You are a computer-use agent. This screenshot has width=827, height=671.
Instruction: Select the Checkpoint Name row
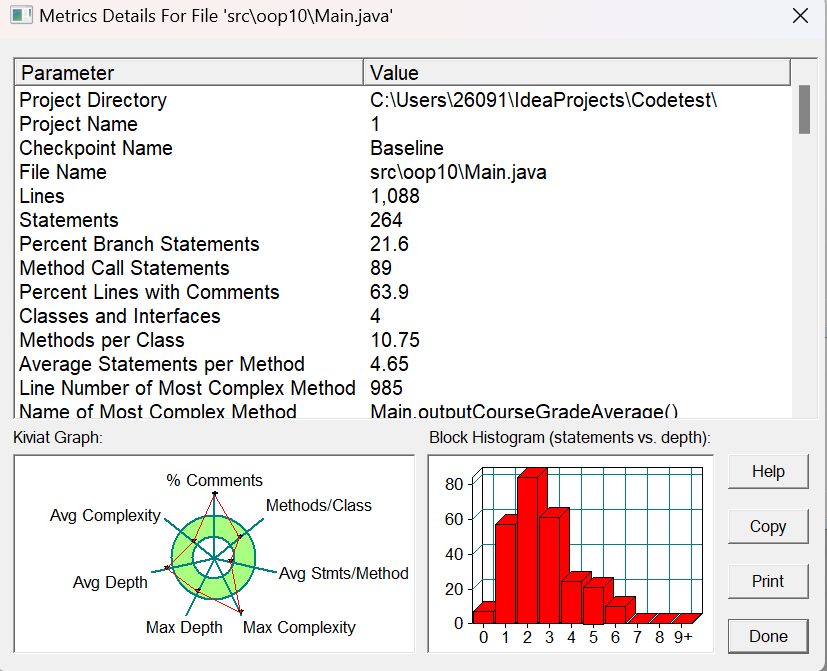[403, 148]
